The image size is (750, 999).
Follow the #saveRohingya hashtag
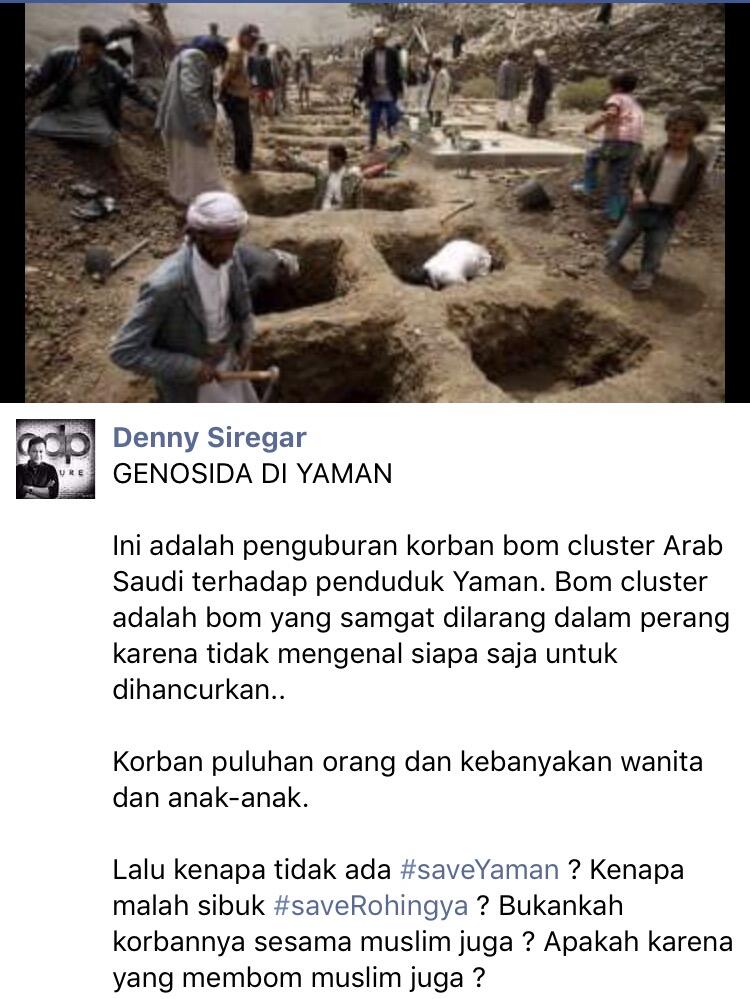click(371, 905)
